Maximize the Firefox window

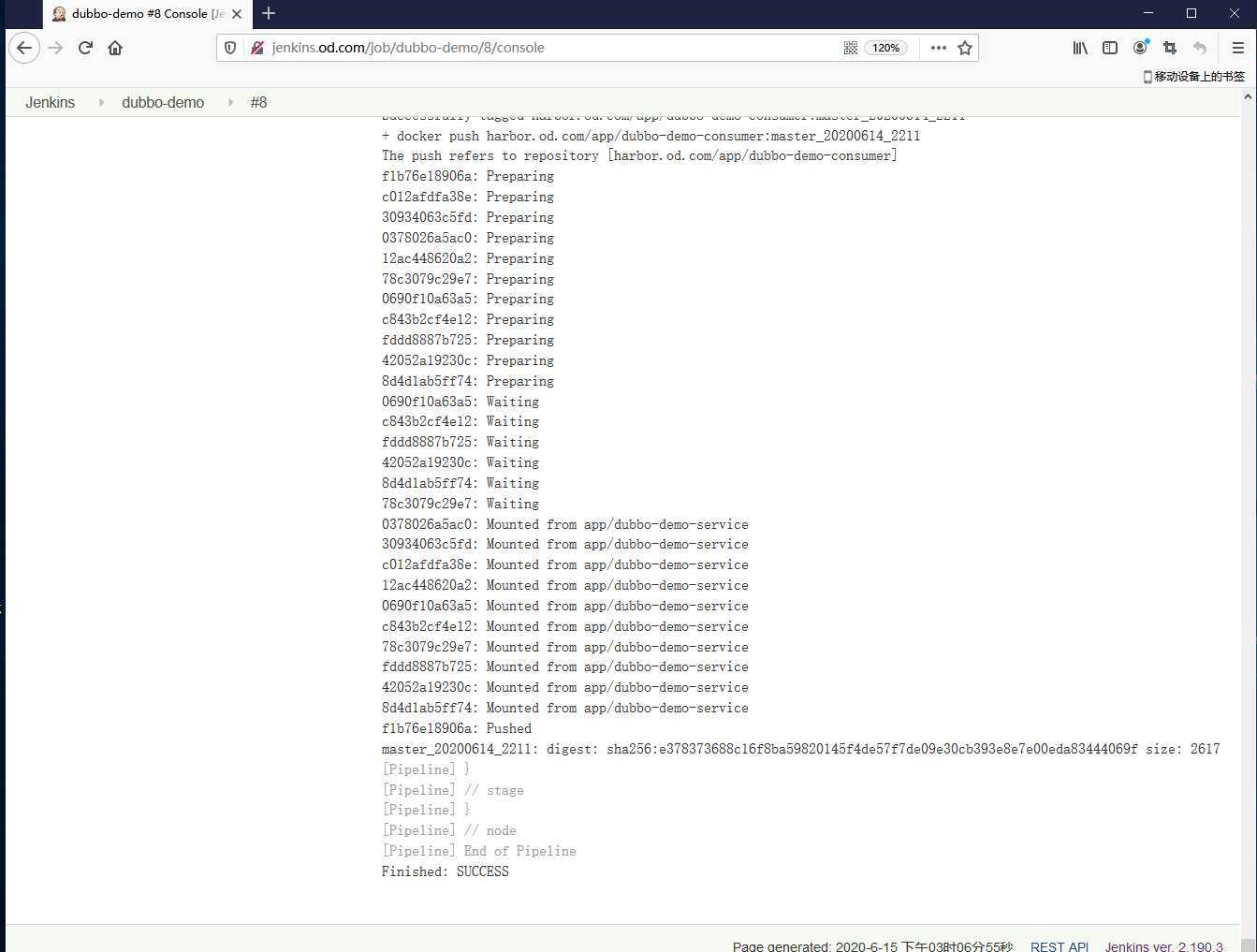coord(1191,13)
